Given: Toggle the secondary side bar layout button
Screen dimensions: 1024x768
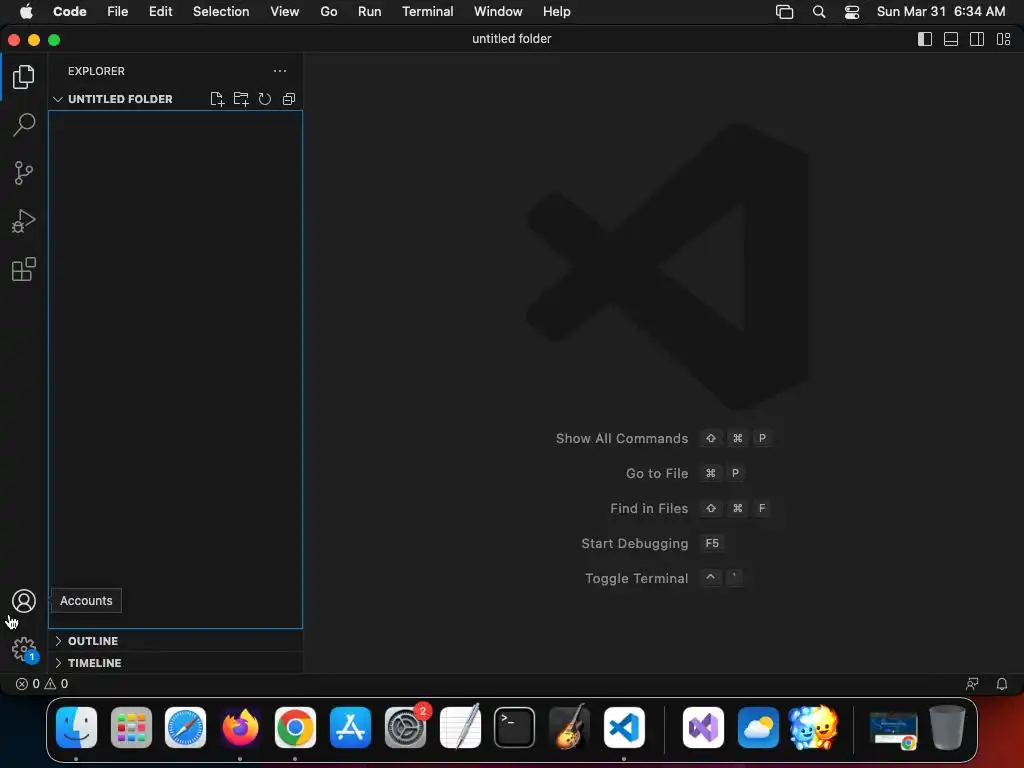Looking at the screenshot, I should [x=977, y=39].
